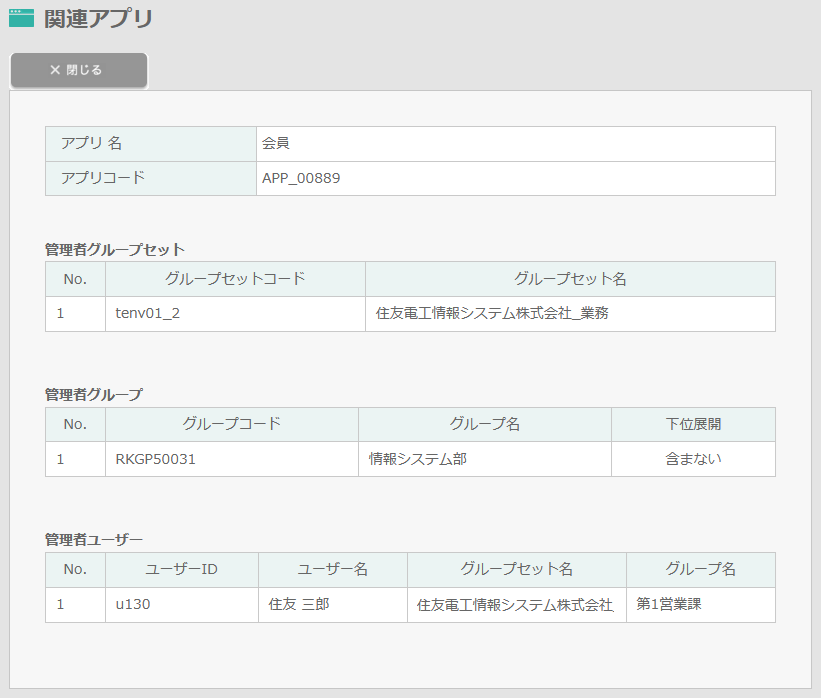This screenshot has width=821, height=698.
Task: Click the No. header in 管理者グループ table
Action: pyautogui.click(x=75, y=424)
